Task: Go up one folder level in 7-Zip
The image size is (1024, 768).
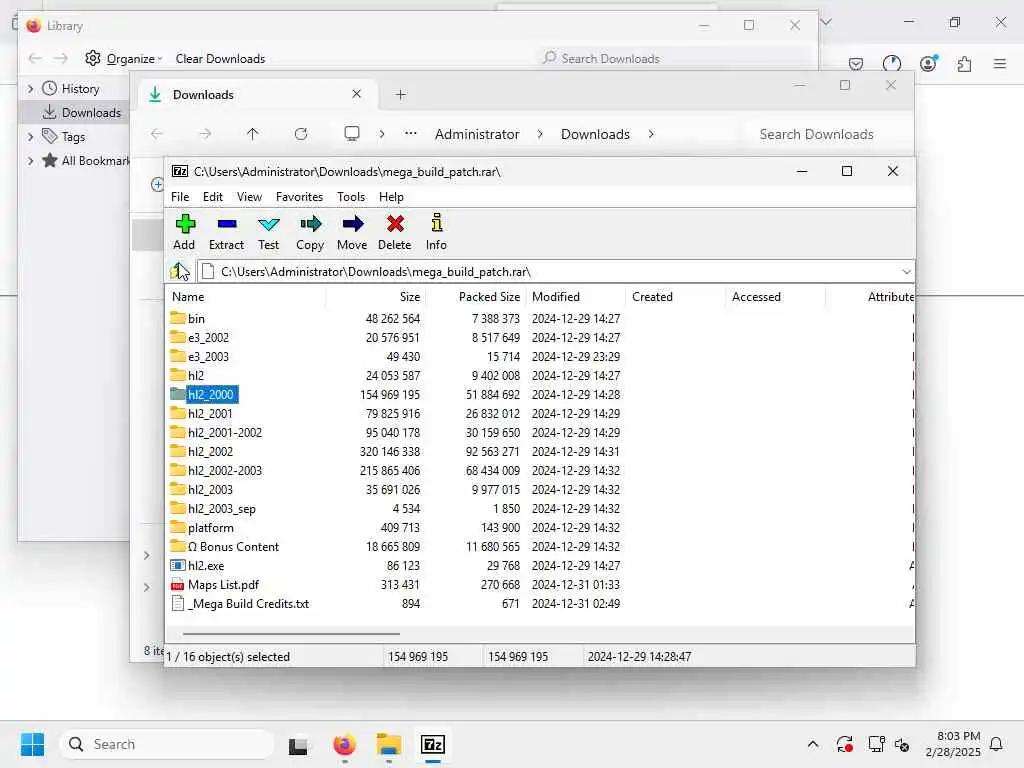Action: [x=179, y=271]
